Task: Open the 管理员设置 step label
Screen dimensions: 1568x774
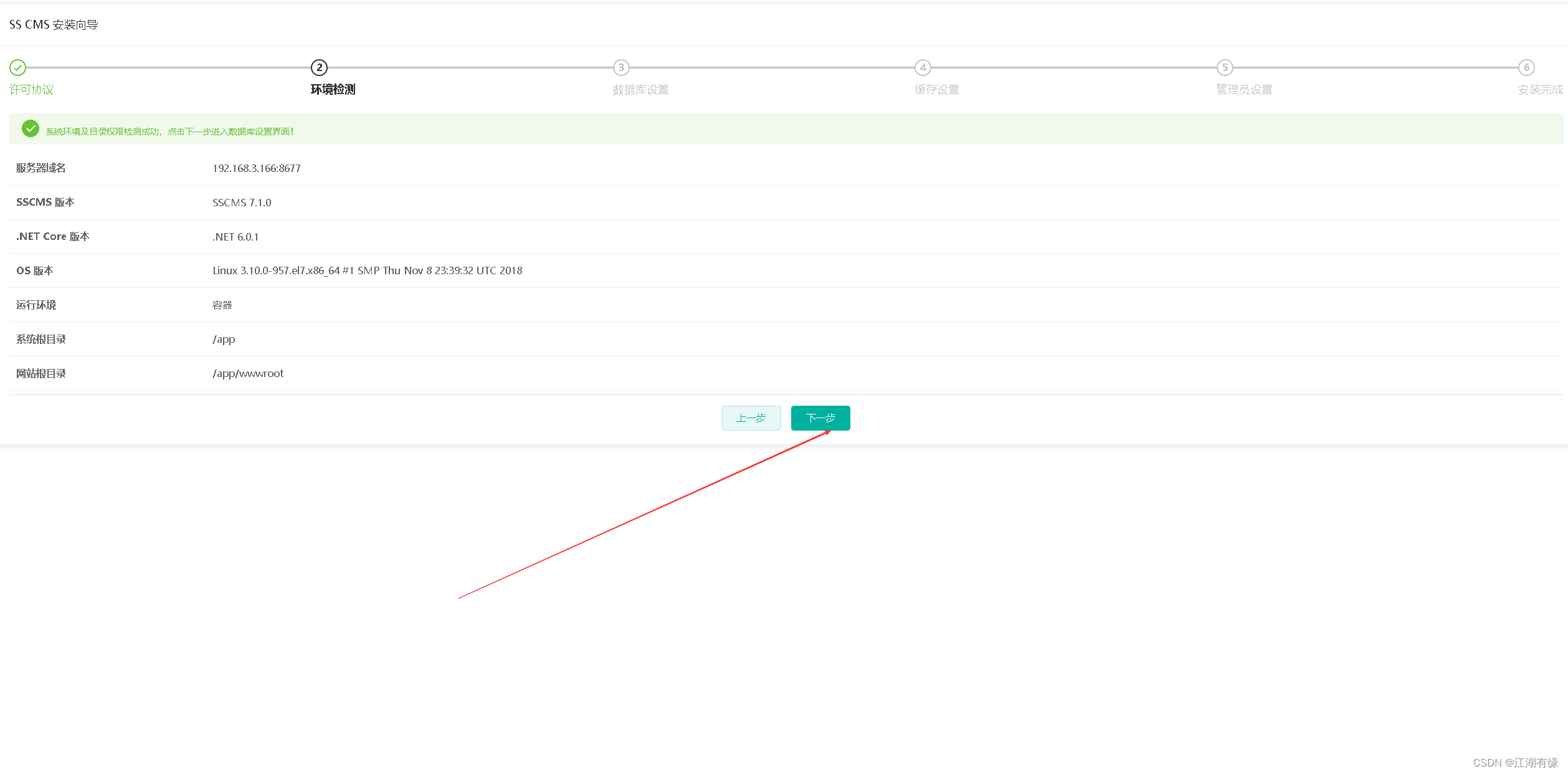Action: click(1244, 90)
